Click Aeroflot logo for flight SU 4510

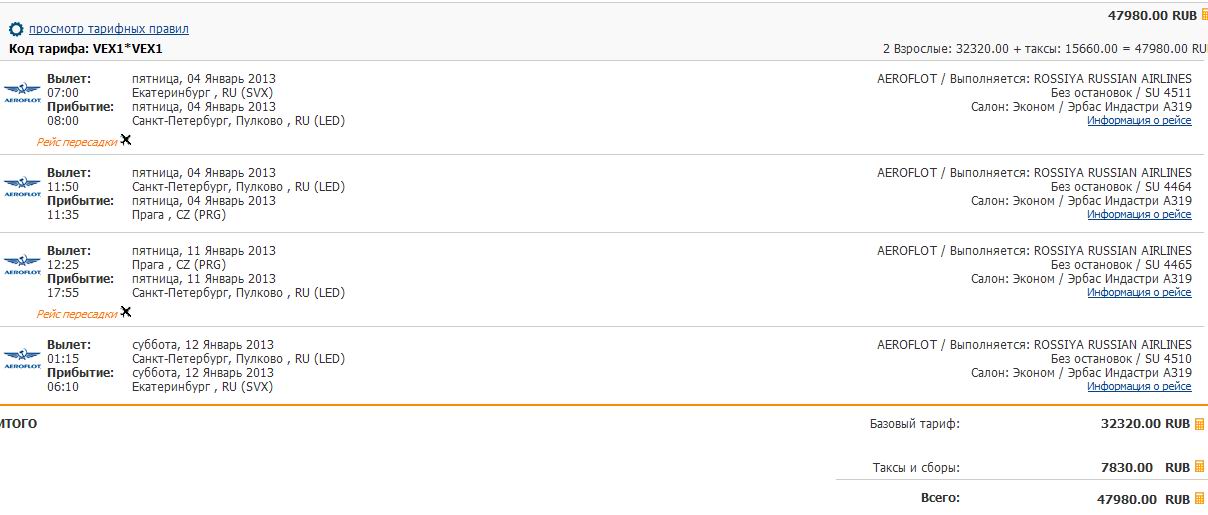22,358
